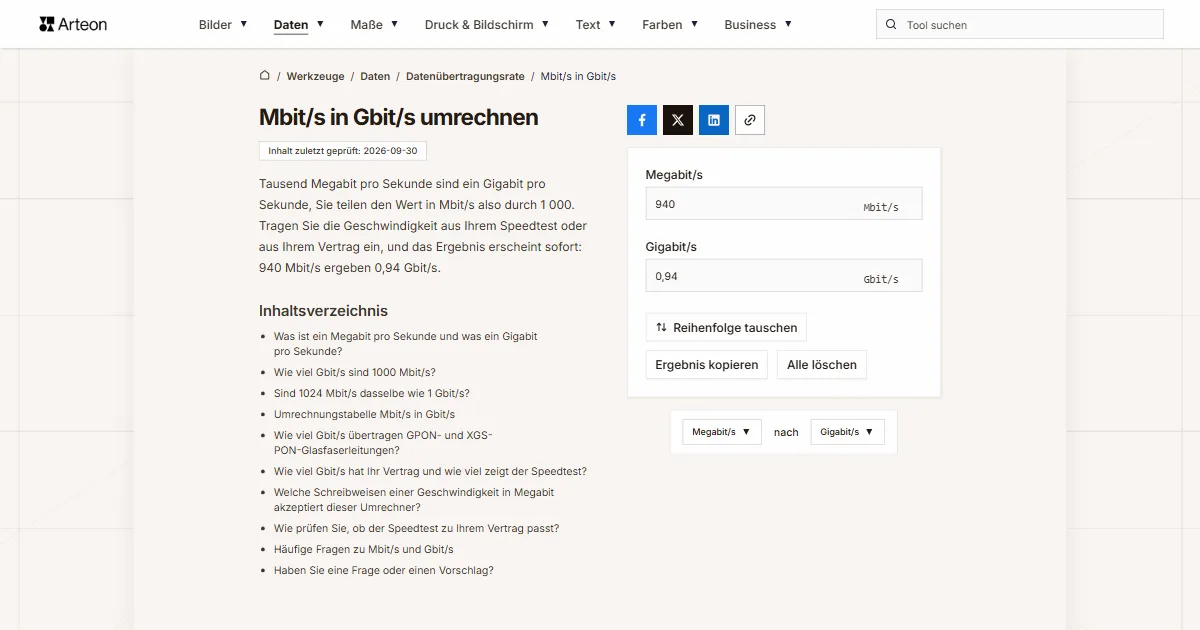Jump to 'Häufige Fragen zu Mbit/s und Gbit/s'
The height and width of the screenshot is (630, 1200).
[364, 549]
